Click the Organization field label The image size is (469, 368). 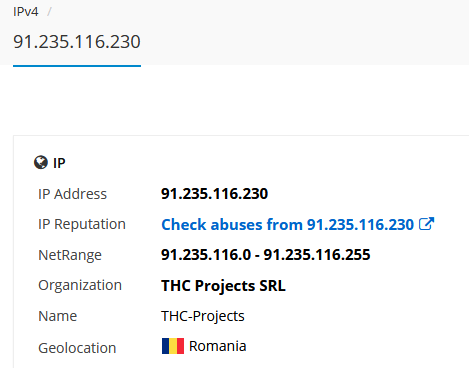tap(80, 285)
